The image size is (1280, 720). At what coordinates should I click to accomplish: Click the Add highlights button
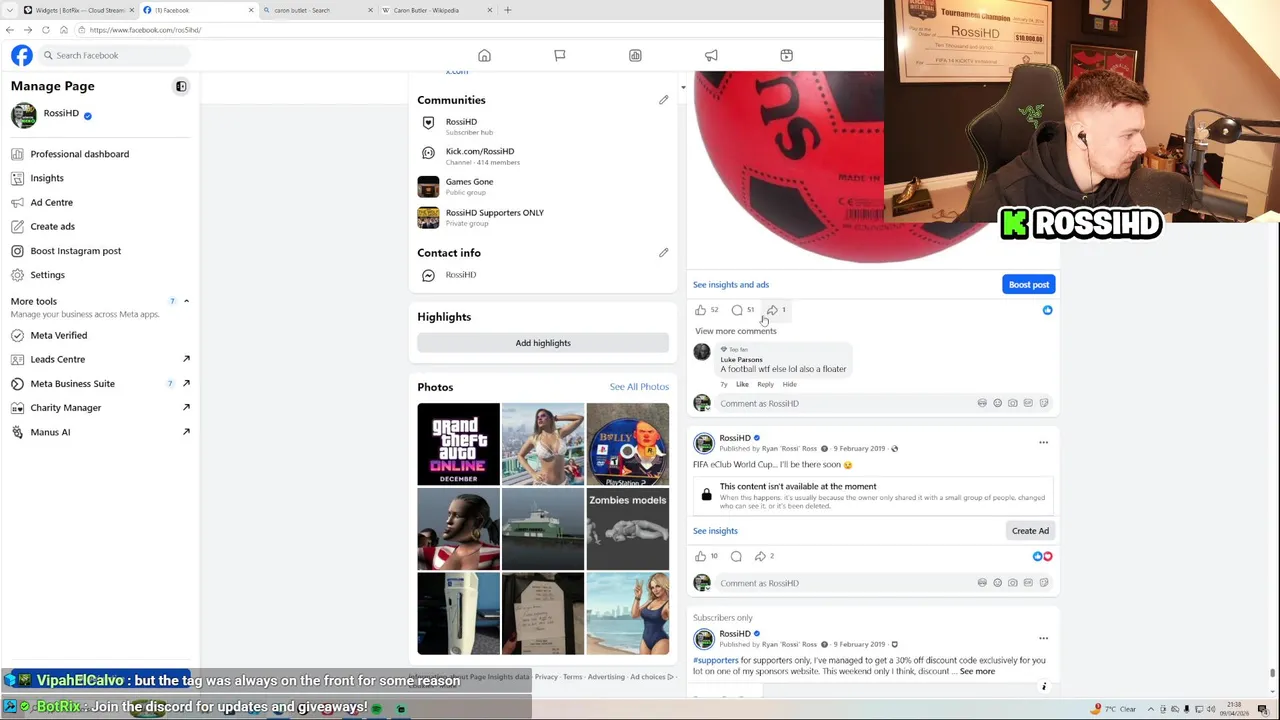[543, 343]
